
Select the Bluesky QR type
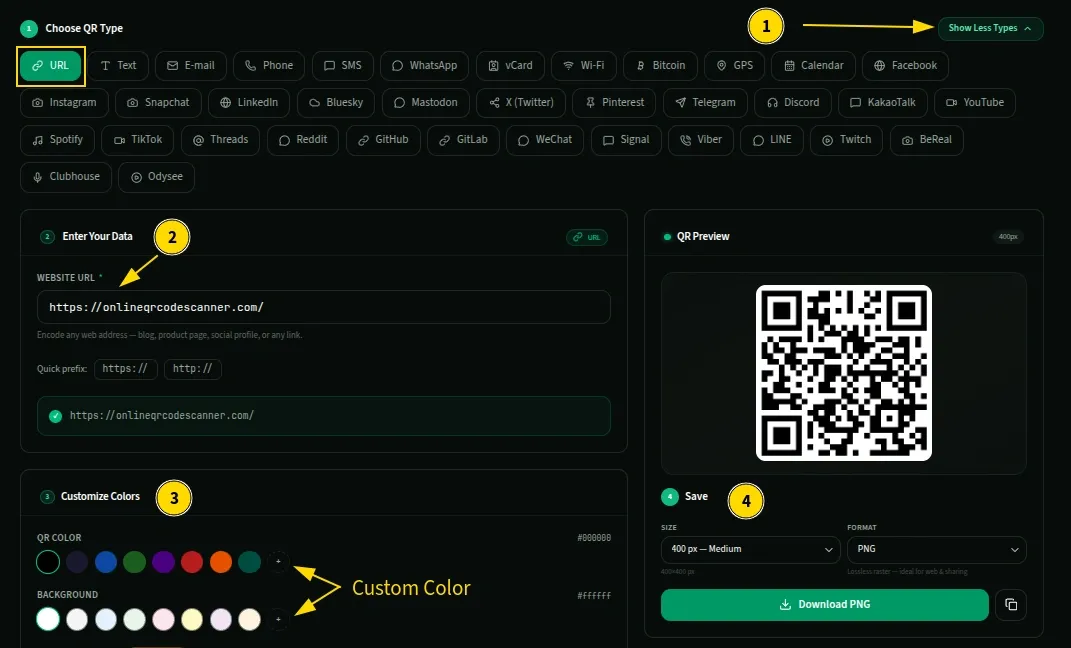click(335, 102)
